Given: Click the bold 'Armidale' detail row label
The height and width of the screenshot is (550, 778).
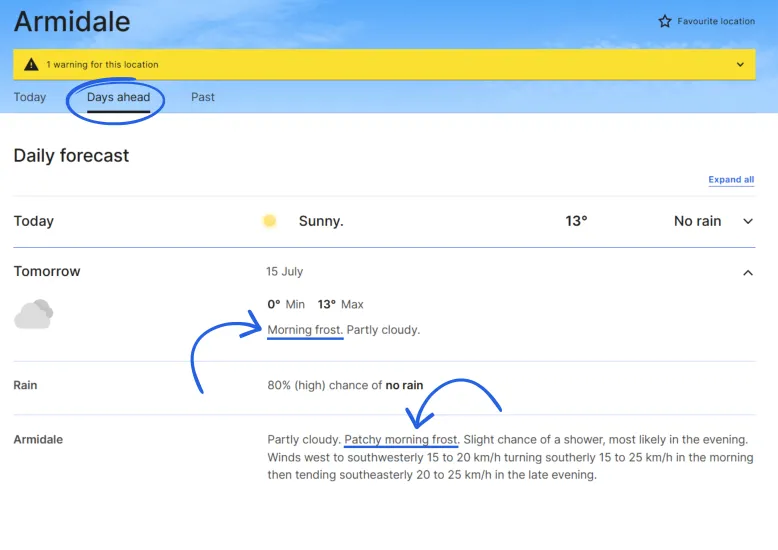Looking at the screenshot, I should coord(38,439).
